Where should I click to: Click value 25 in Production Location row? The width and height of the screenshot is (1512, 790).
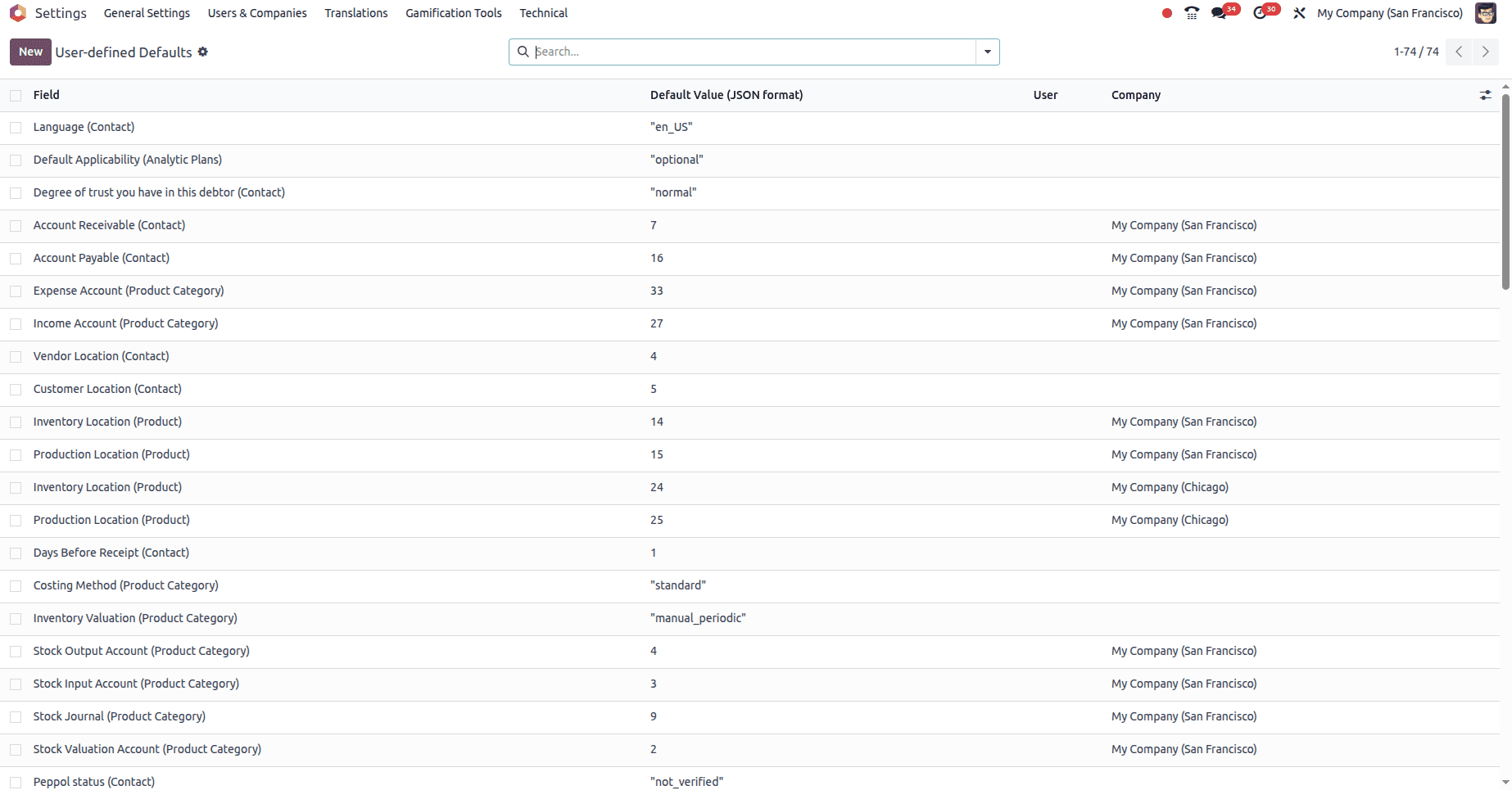pyautogui.click(x=657, y=520)
